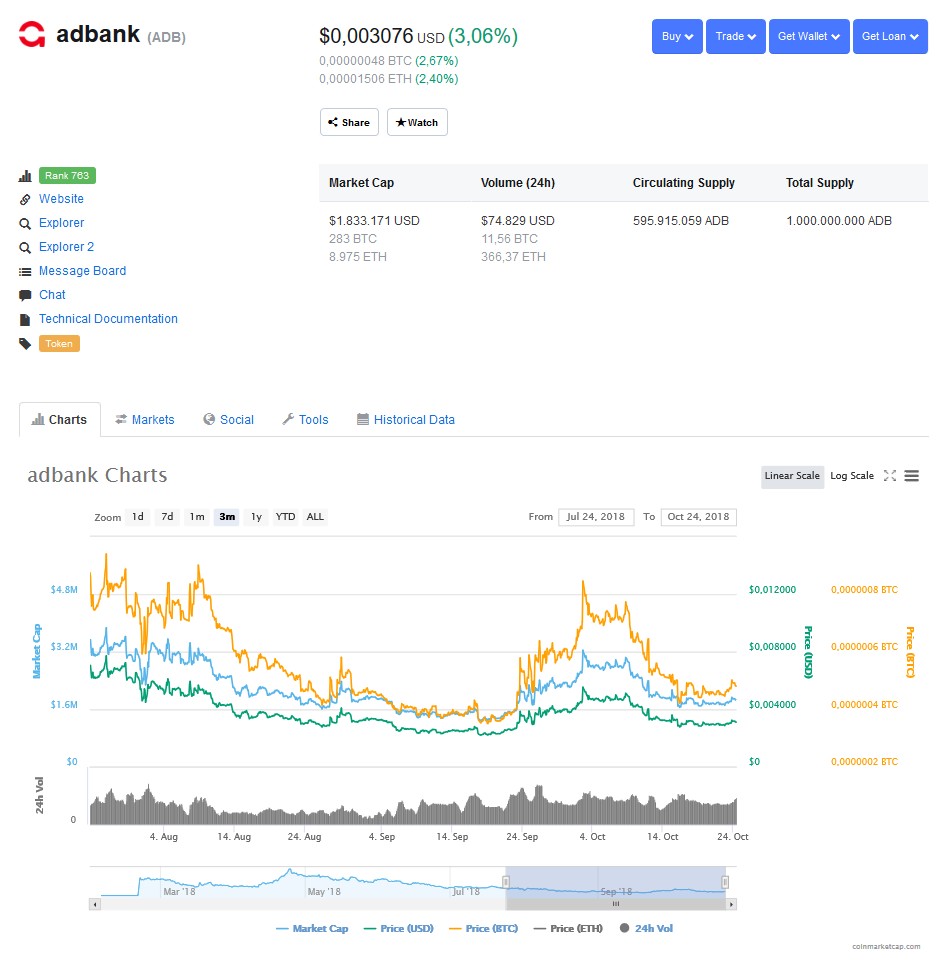Click the Website link chain icon
Screen dimensions: 952x974
25,199
